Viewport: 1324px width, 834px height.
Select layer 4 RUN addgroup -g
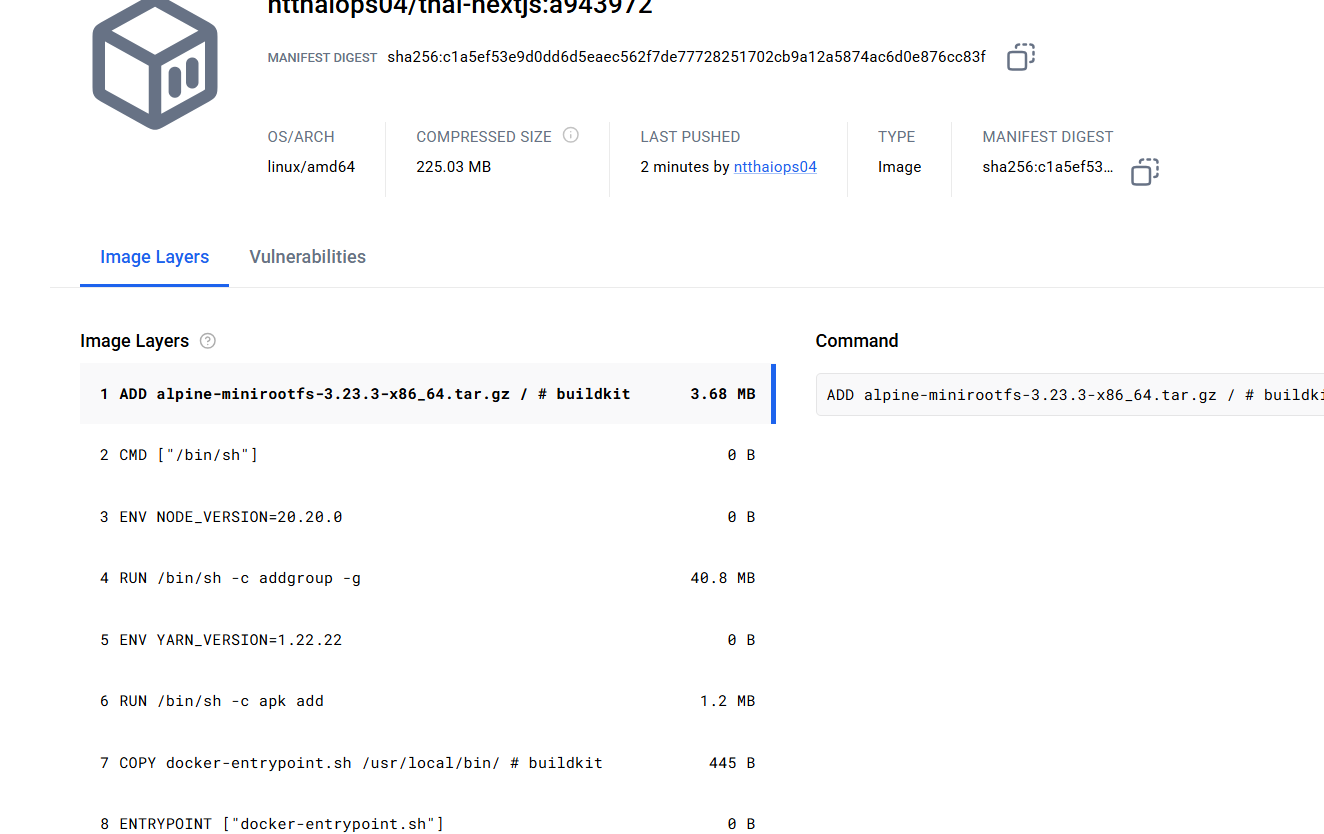point(427,578)
